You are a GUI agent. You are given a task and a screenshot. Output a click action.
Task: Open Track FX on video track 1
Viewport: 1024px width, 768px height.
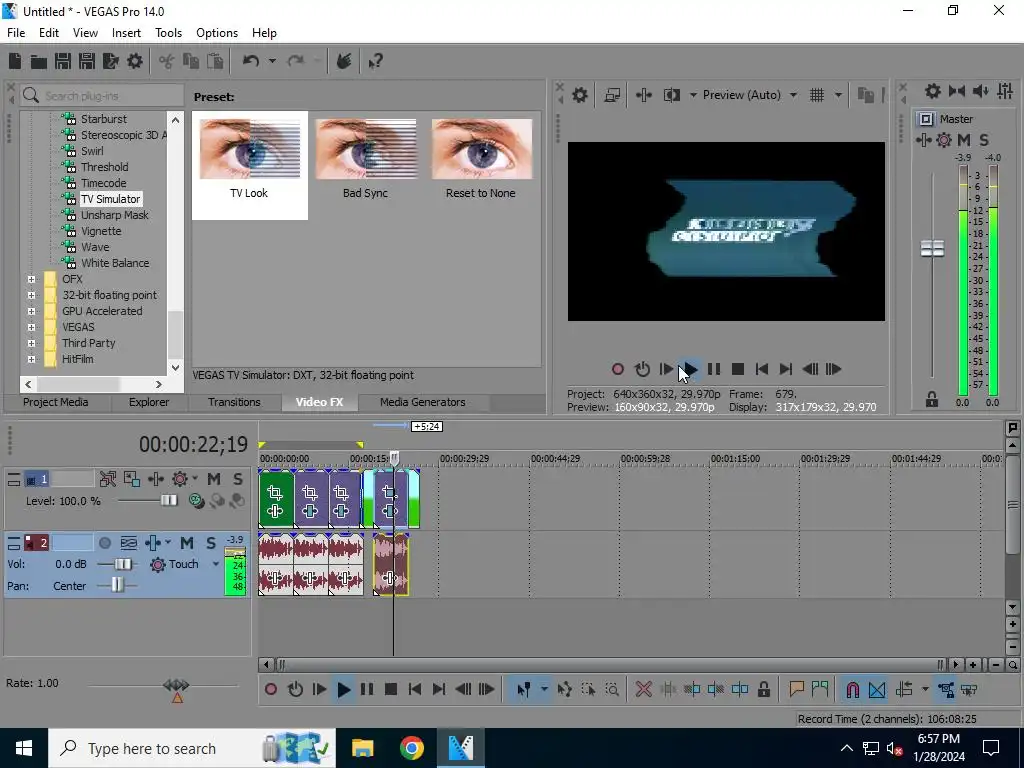coord(155,479)
